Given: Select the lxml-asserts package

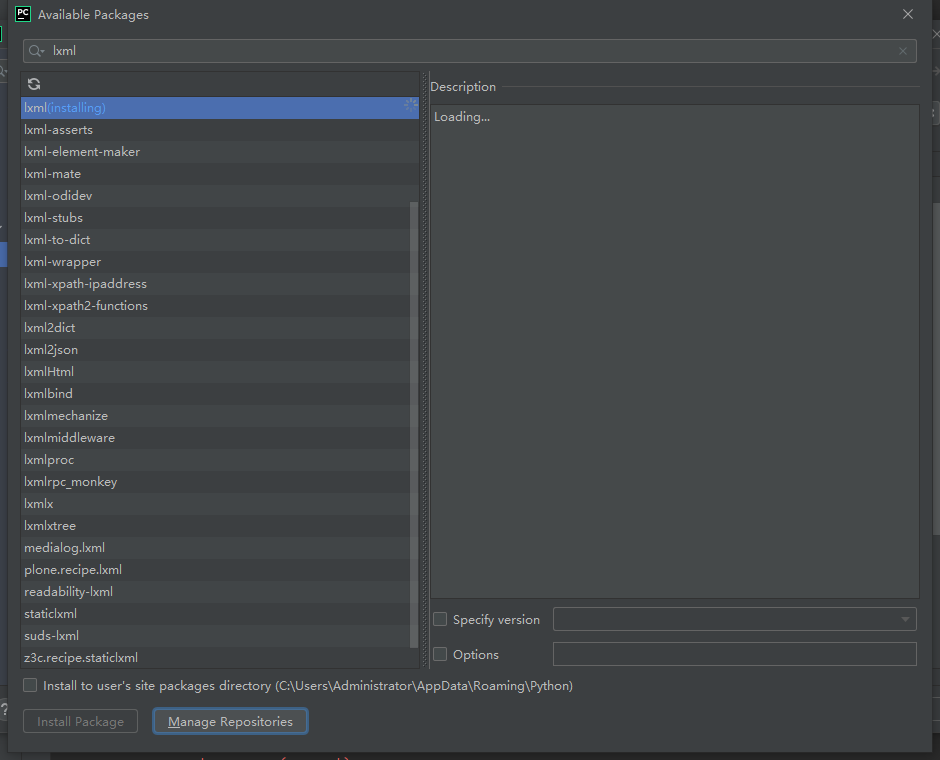Looking at the screenshot, I should point(220,129).
